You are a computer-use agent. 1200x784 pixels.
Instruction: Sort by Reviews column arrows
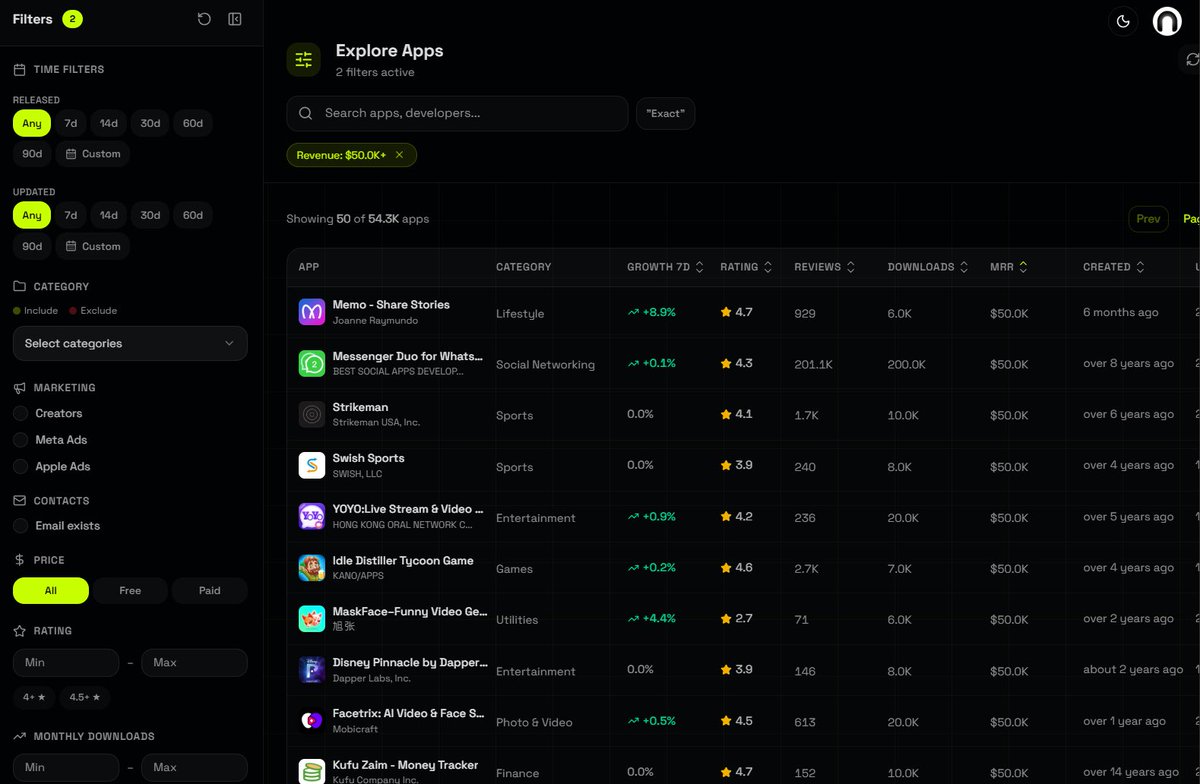point(851,267)
